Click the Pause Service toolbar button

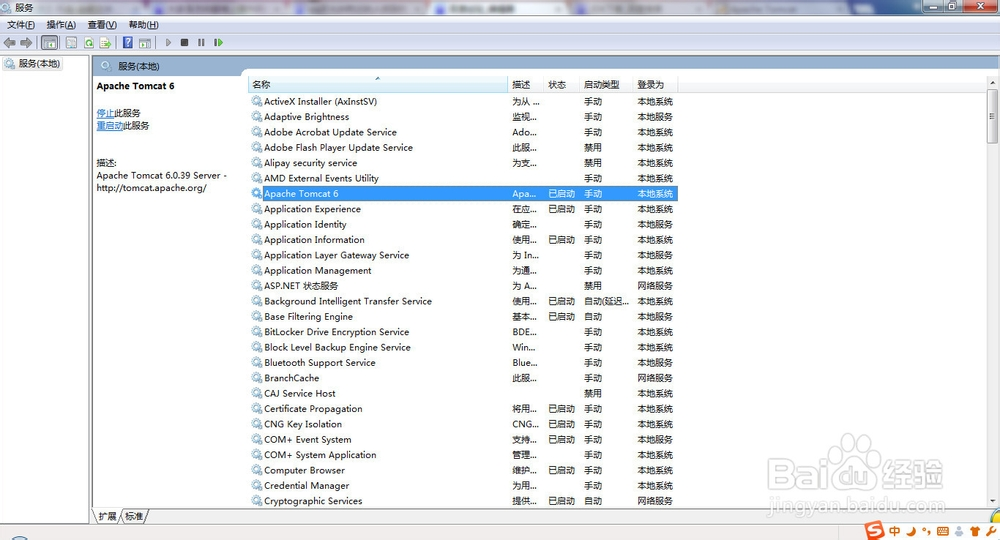click(201, 43)
